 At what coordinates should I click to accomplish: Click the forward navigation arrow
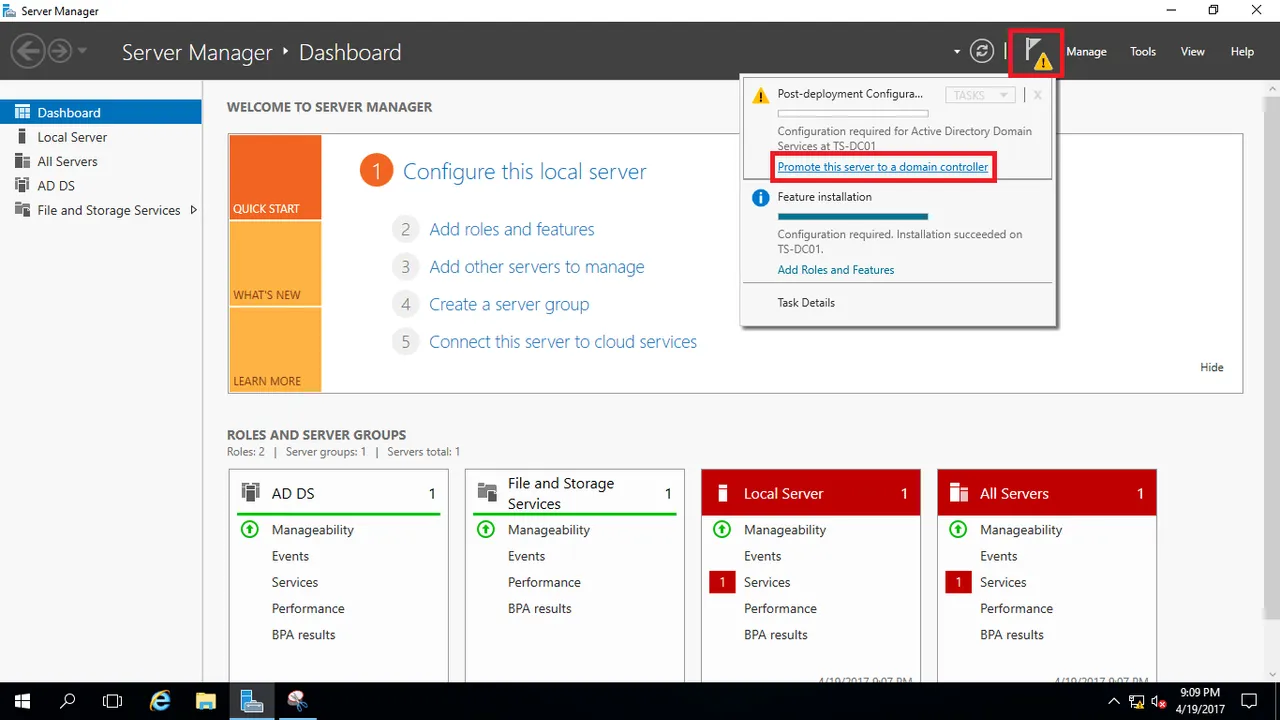click(60, 51)
